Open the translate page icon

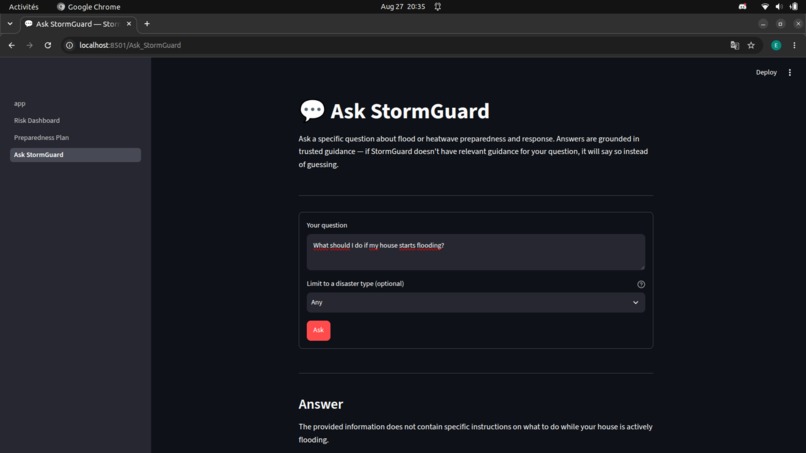[735, 45]
